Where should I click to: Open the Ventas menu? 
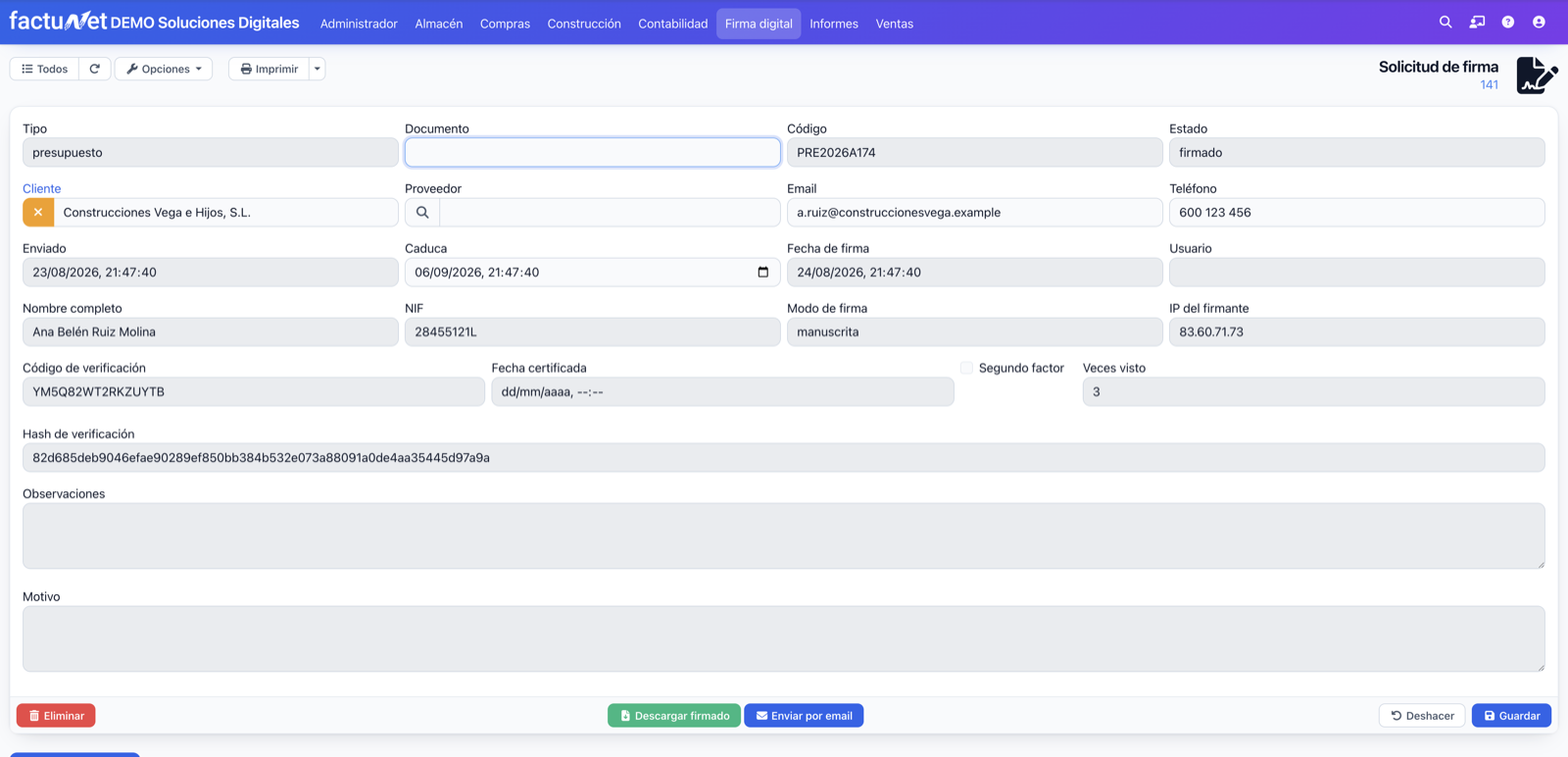(895, 24)
